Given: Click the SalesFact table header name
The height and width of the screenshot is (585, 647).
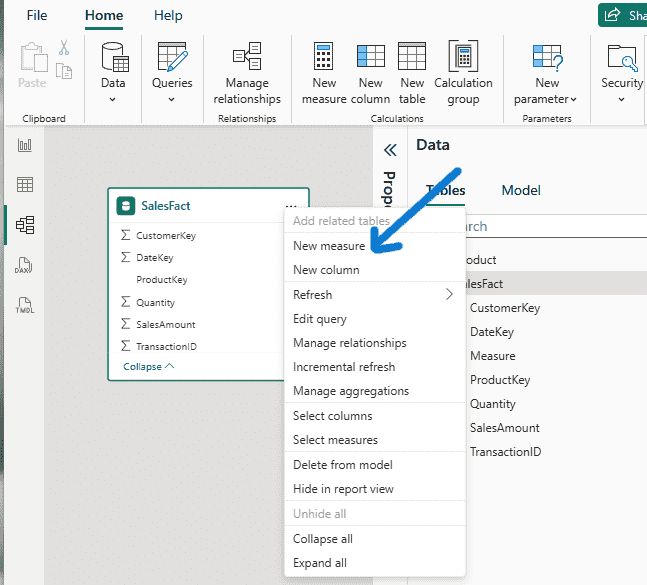Looking at the screenshot, I should 165,205.
